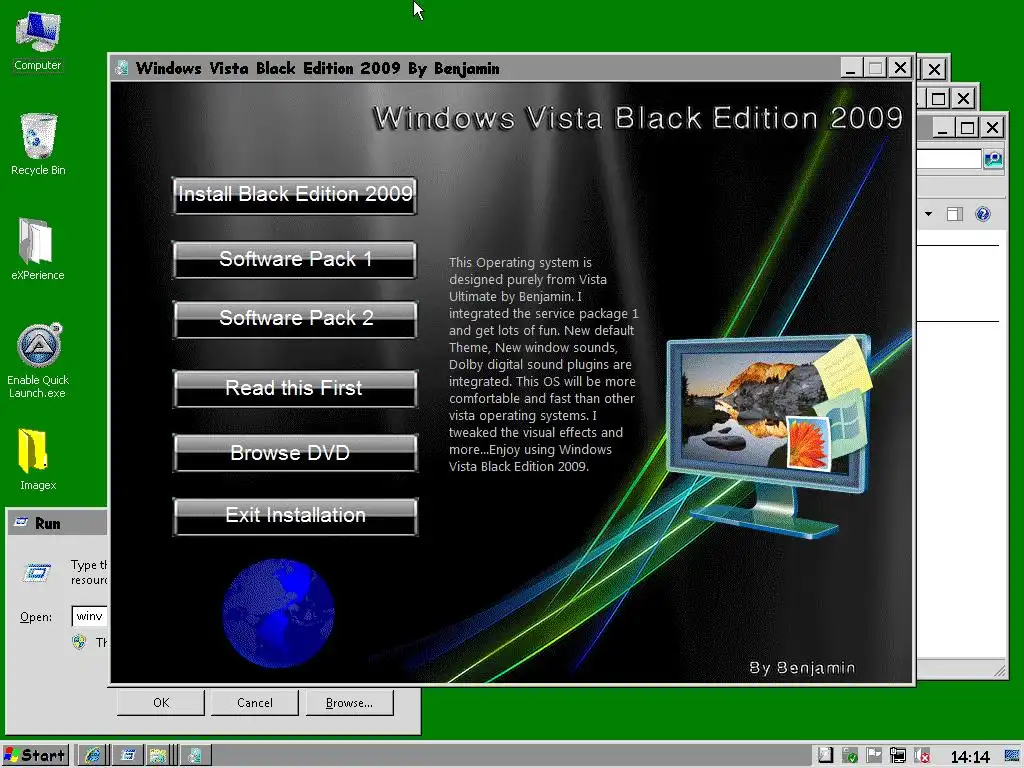Click Browse... in the Run dialog
The width and height of the screenshot is (1024, 768).
349,703
